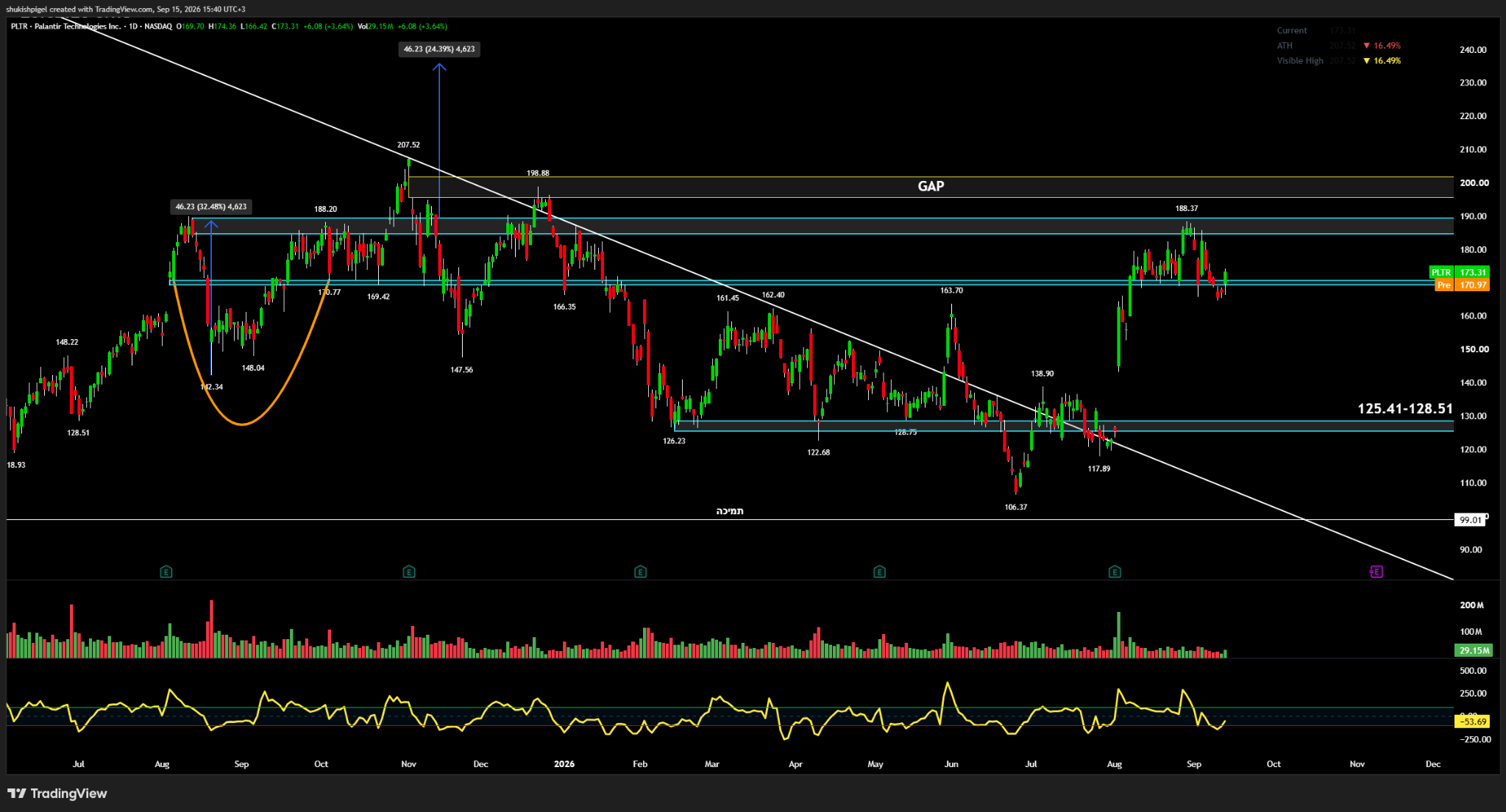Click the 166.35 price label

pyautogui.click(x=564, y=307)
